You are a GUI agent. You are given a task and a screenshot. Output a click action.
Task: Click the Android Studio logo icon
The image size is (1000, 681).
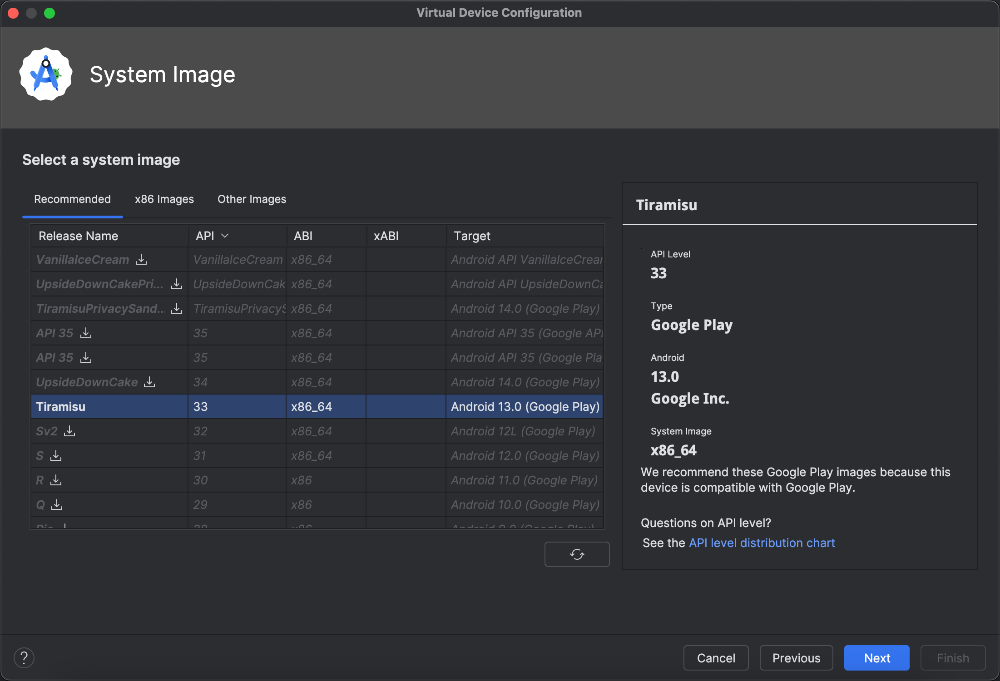click(45, 75)
